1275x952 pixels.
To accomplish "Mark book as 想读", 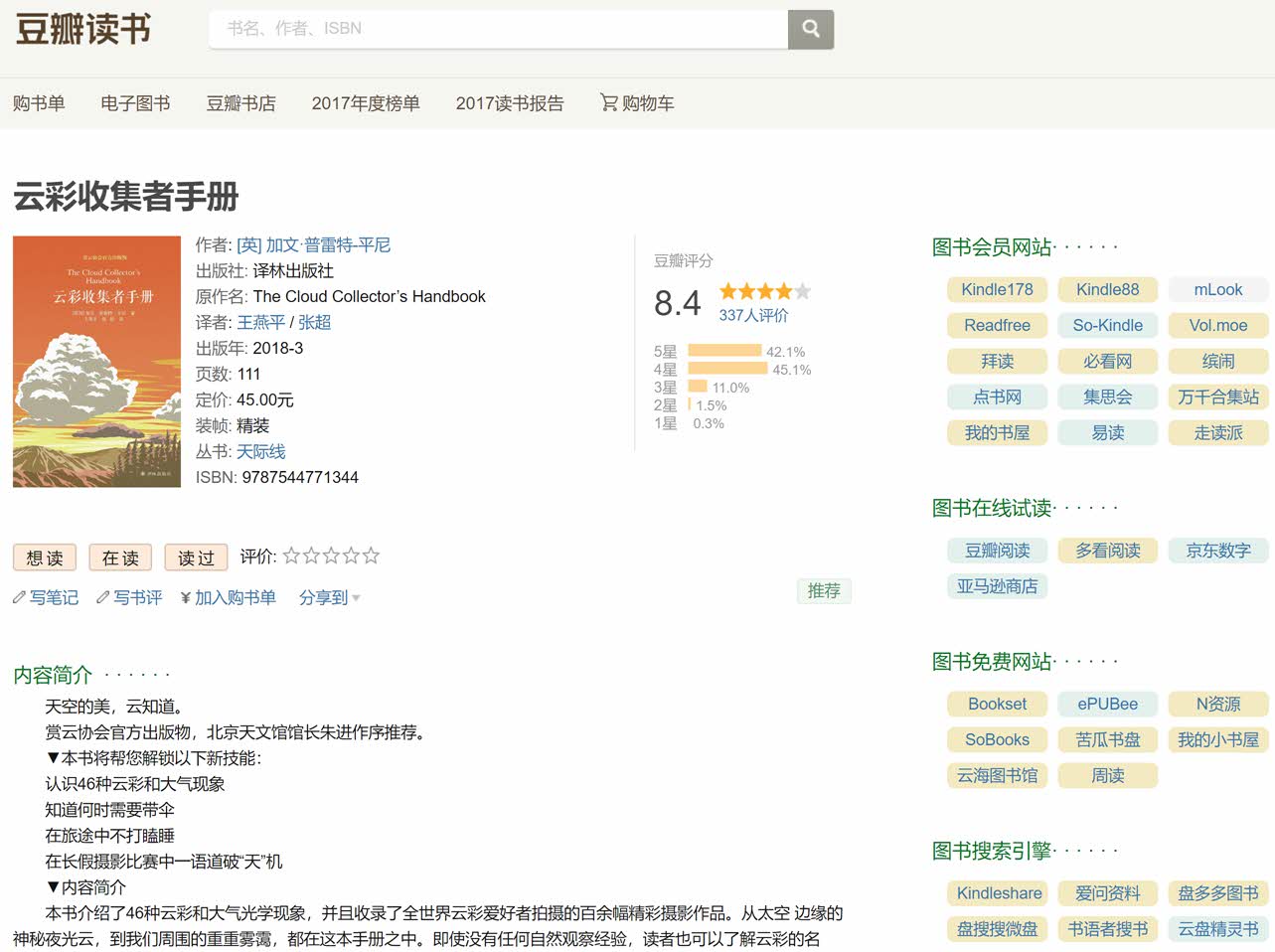I will click(x=45, y=557).
